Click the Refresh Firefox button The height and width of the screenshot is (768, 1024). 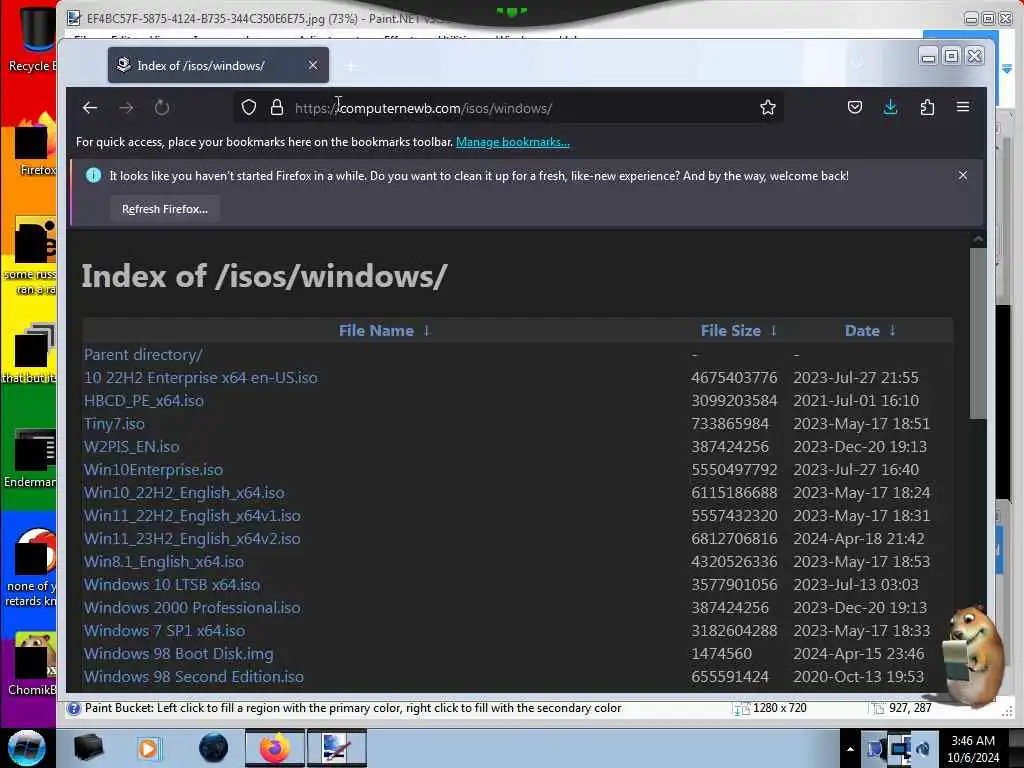tap(165, 209)
